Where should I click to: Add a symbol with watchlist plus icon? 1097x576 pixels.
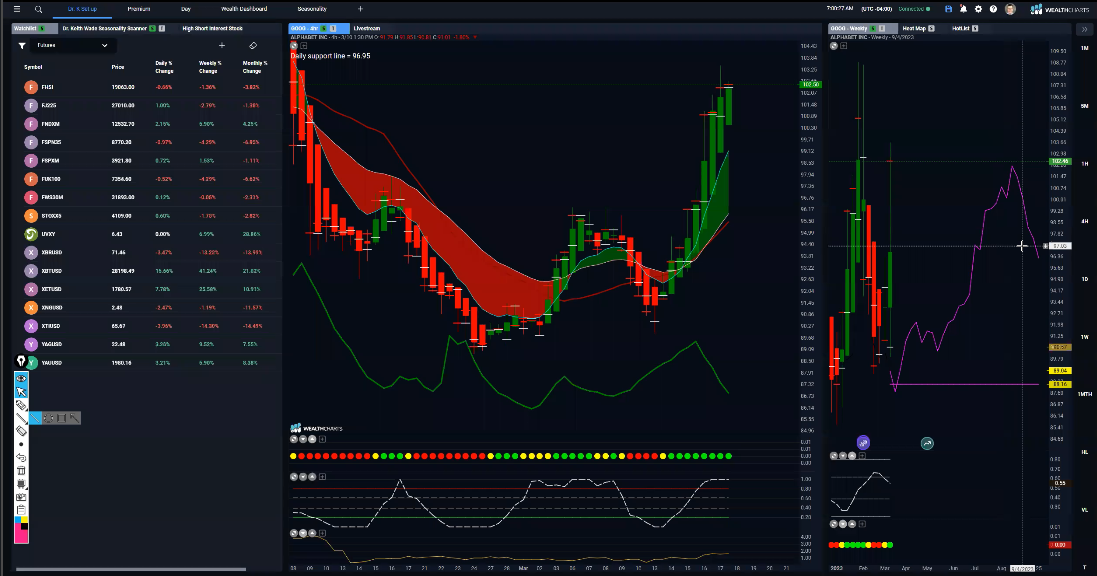222,45
